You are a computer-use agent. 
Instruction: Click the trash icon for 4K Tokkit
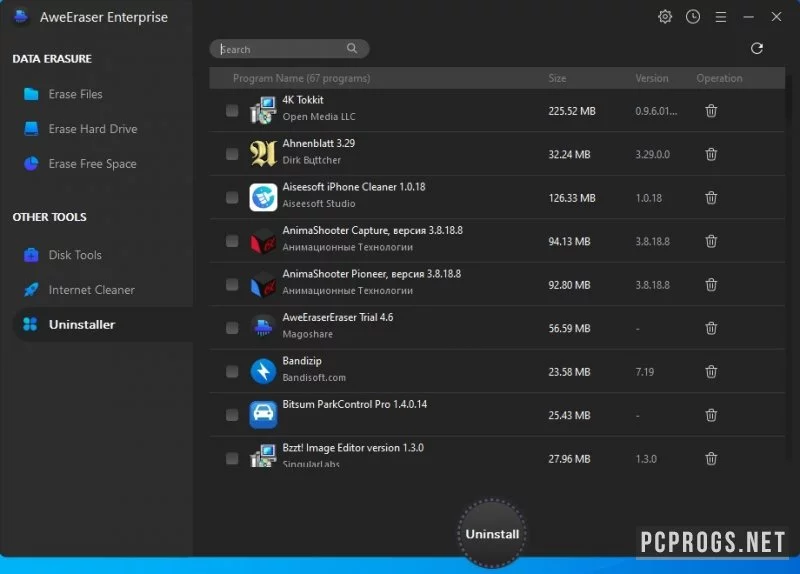pyautogui.click(x=711, y=111)
